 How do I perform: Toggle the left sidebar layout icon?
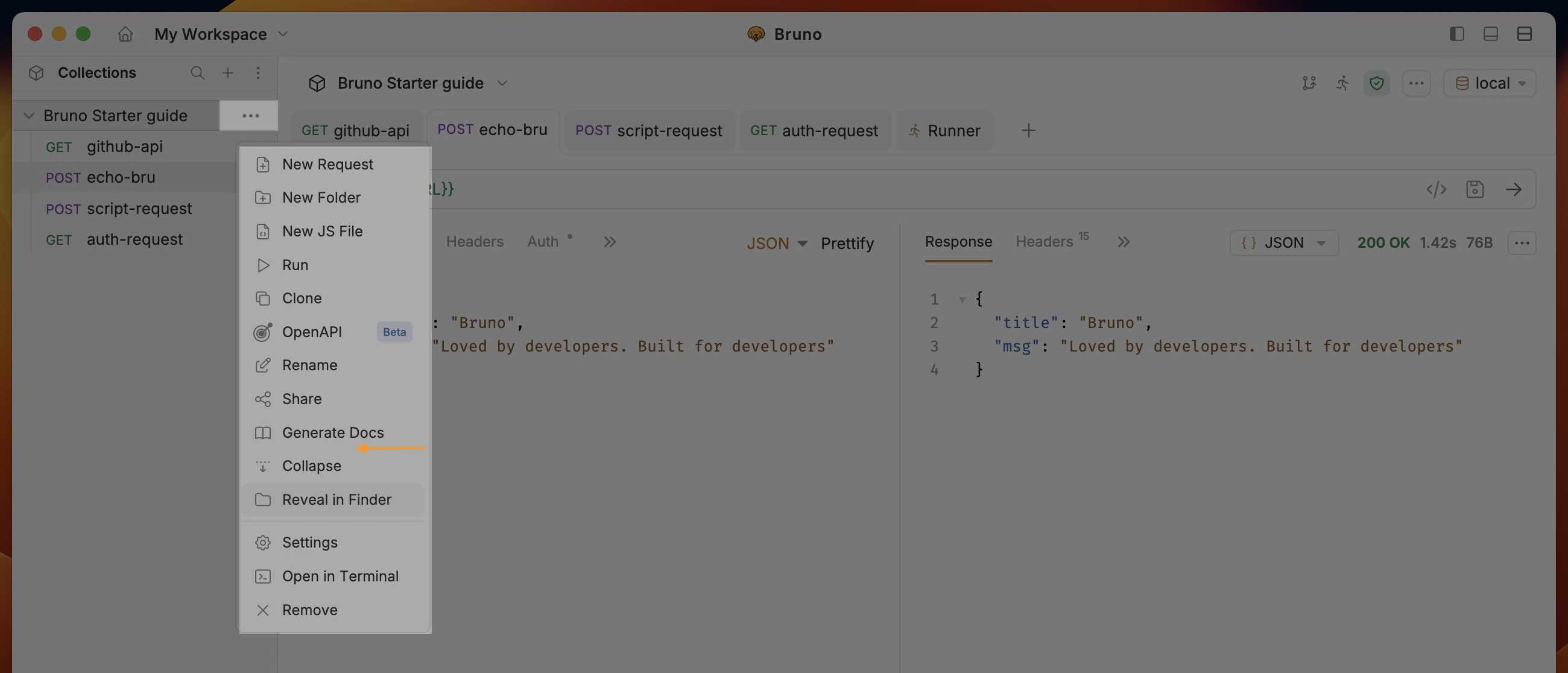1456,34
